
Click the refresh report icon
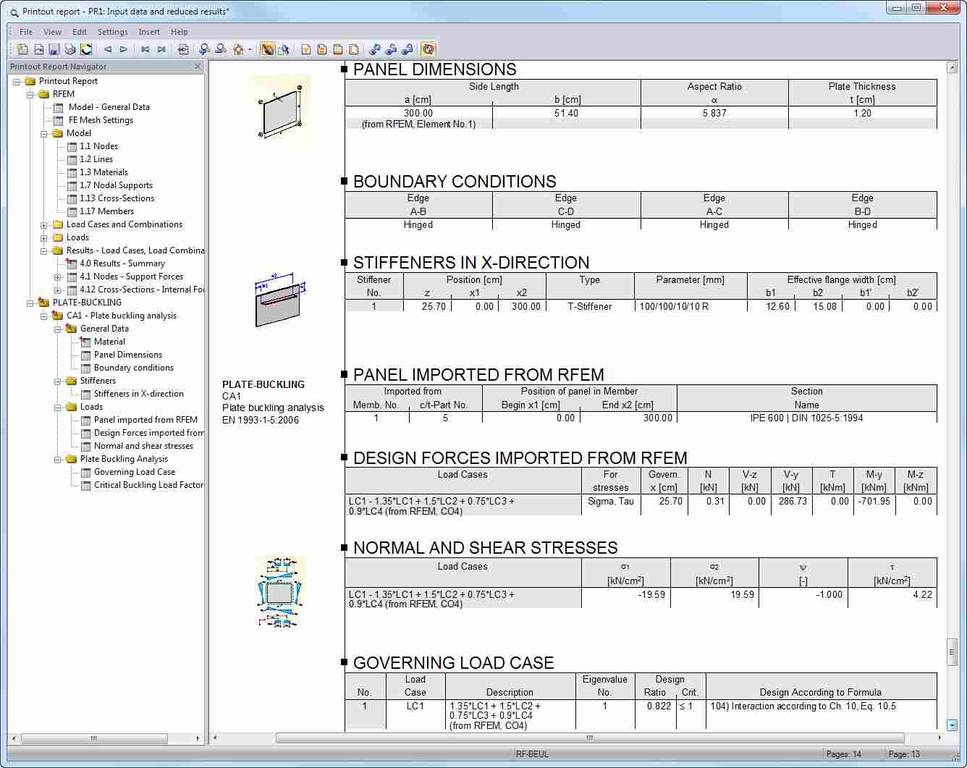(x=86, y=49)
